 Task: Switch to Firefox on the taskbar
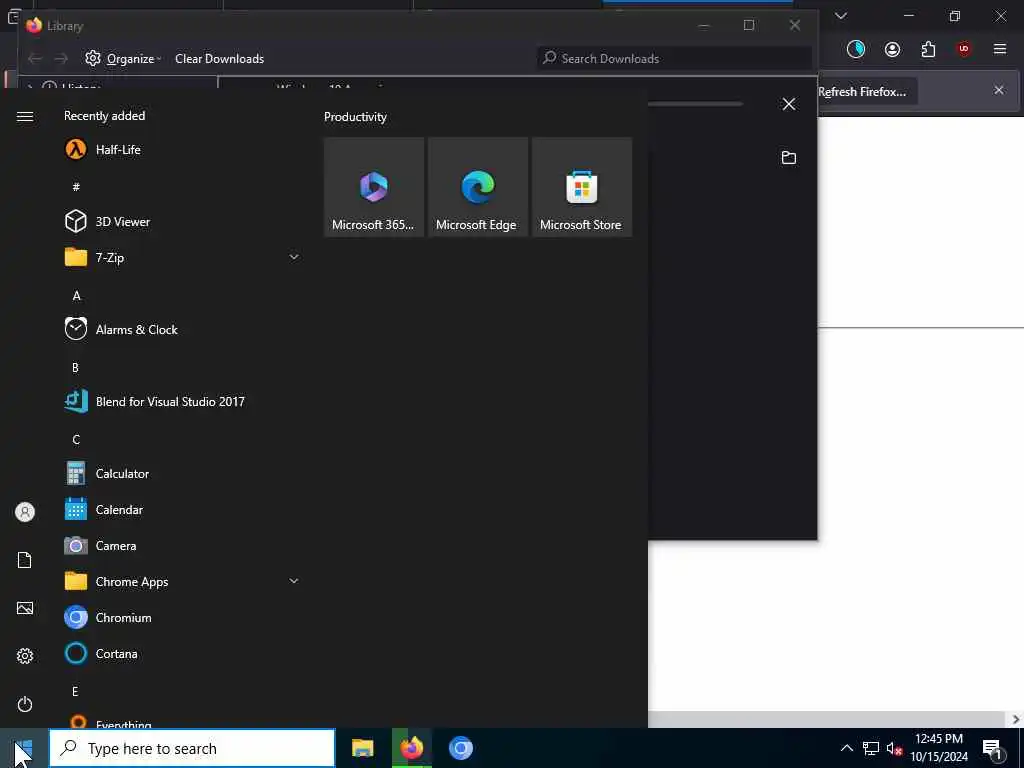[x=411, y=748]
